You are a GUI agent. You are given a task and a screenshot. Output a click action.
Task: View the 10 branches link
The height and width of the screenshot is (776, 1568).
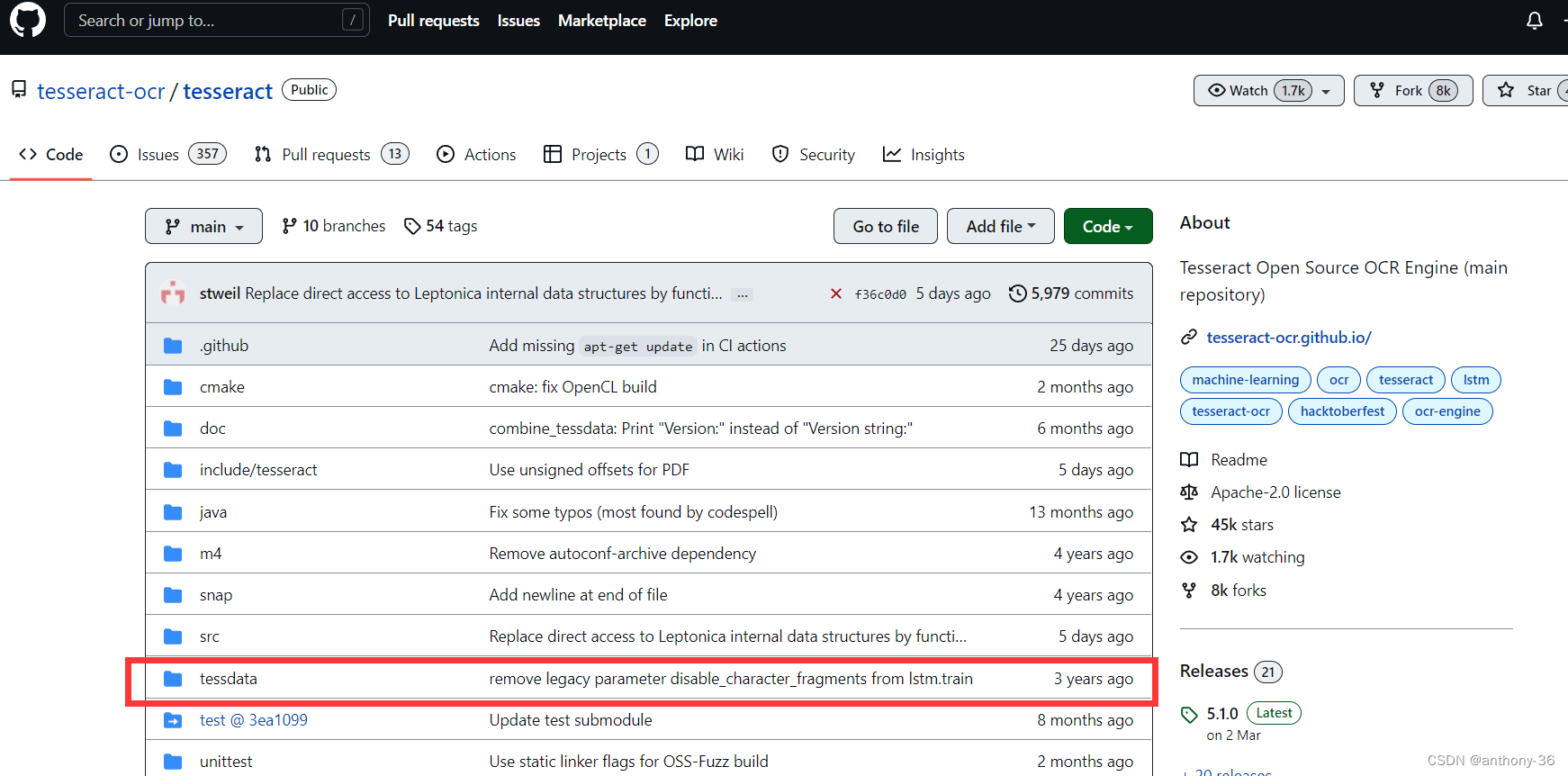click(x=334, y=226)
